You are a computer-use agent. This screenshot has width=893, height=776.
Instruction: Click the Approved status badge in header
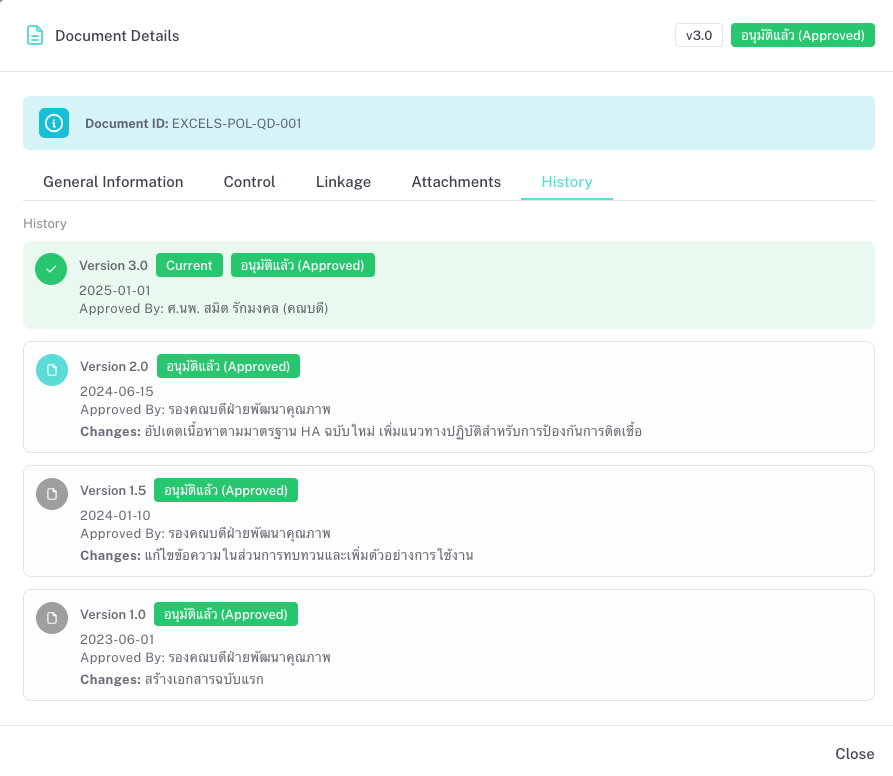pos(802,36)
